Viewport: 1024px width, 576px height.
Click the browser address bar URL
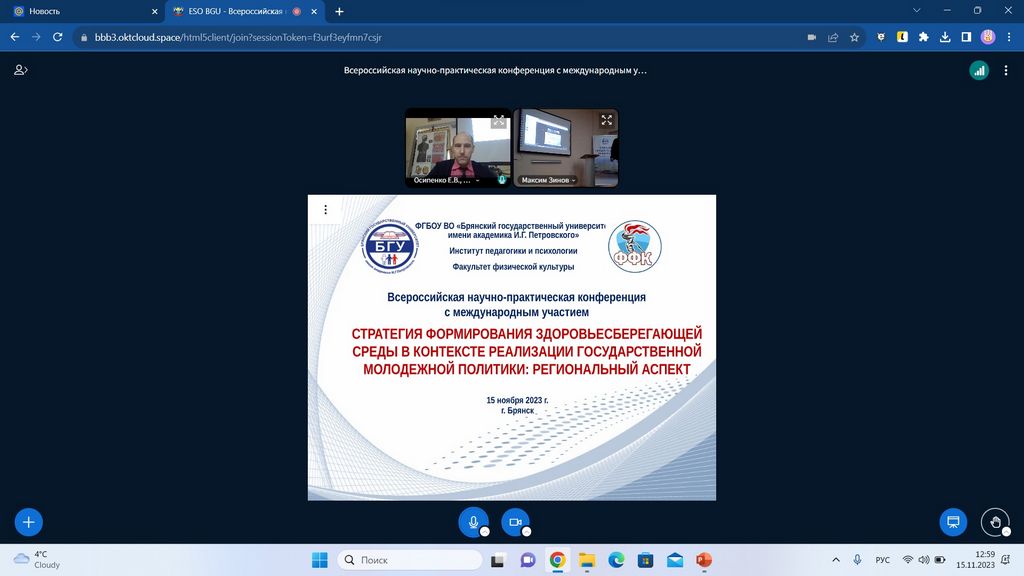[240, 37]
